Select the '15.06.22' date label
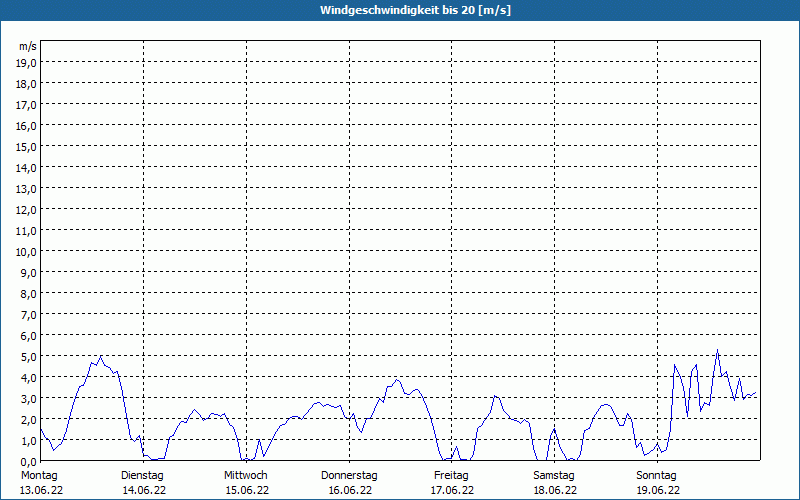This screenshot has width=800, height=500. point(247,490)
